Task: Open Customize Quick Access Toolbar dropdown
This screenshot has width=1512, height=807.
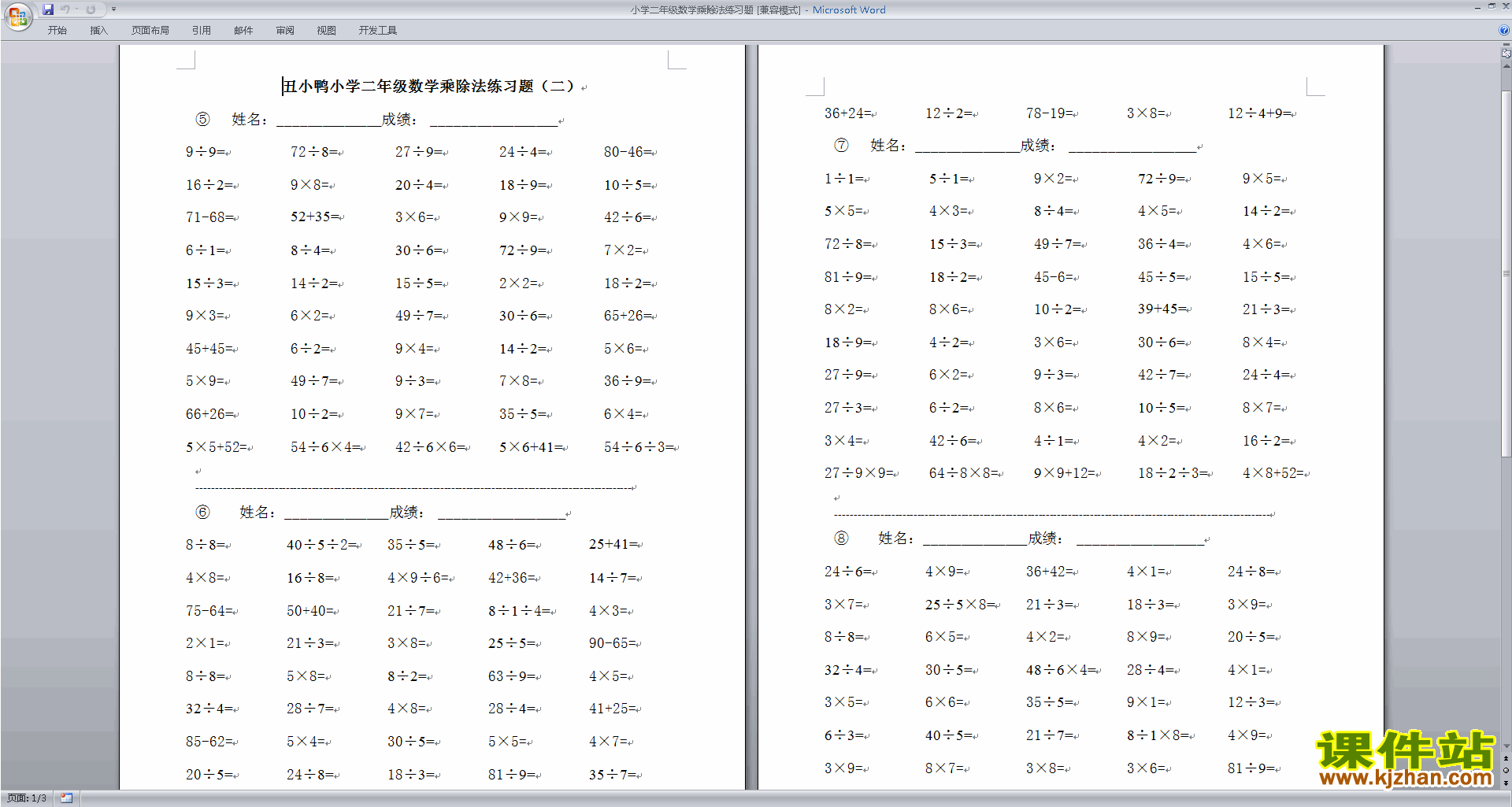Action: 113,9
